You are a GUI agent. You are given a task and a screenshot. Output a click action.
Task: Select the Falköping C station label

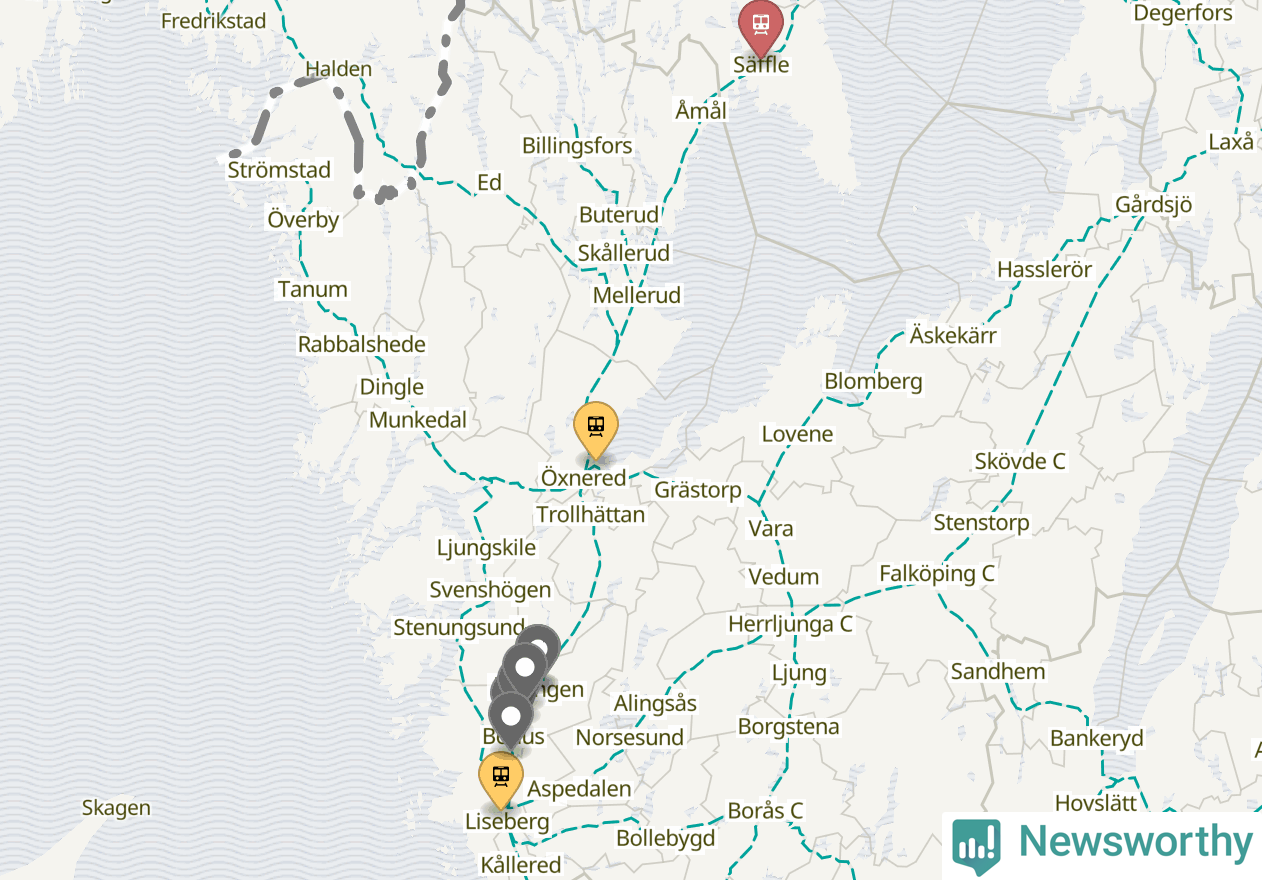click(x=937, y=574)
